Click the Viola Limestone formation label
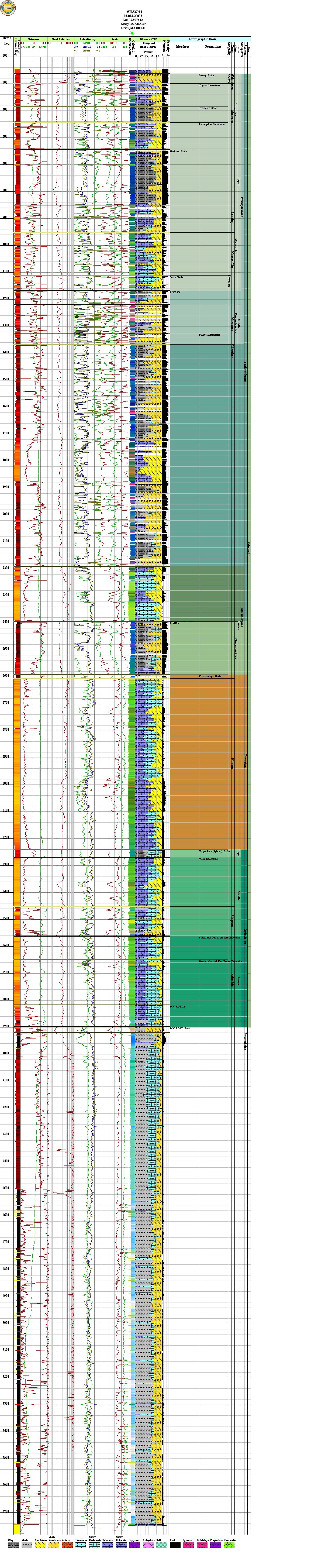 (209, 859)
